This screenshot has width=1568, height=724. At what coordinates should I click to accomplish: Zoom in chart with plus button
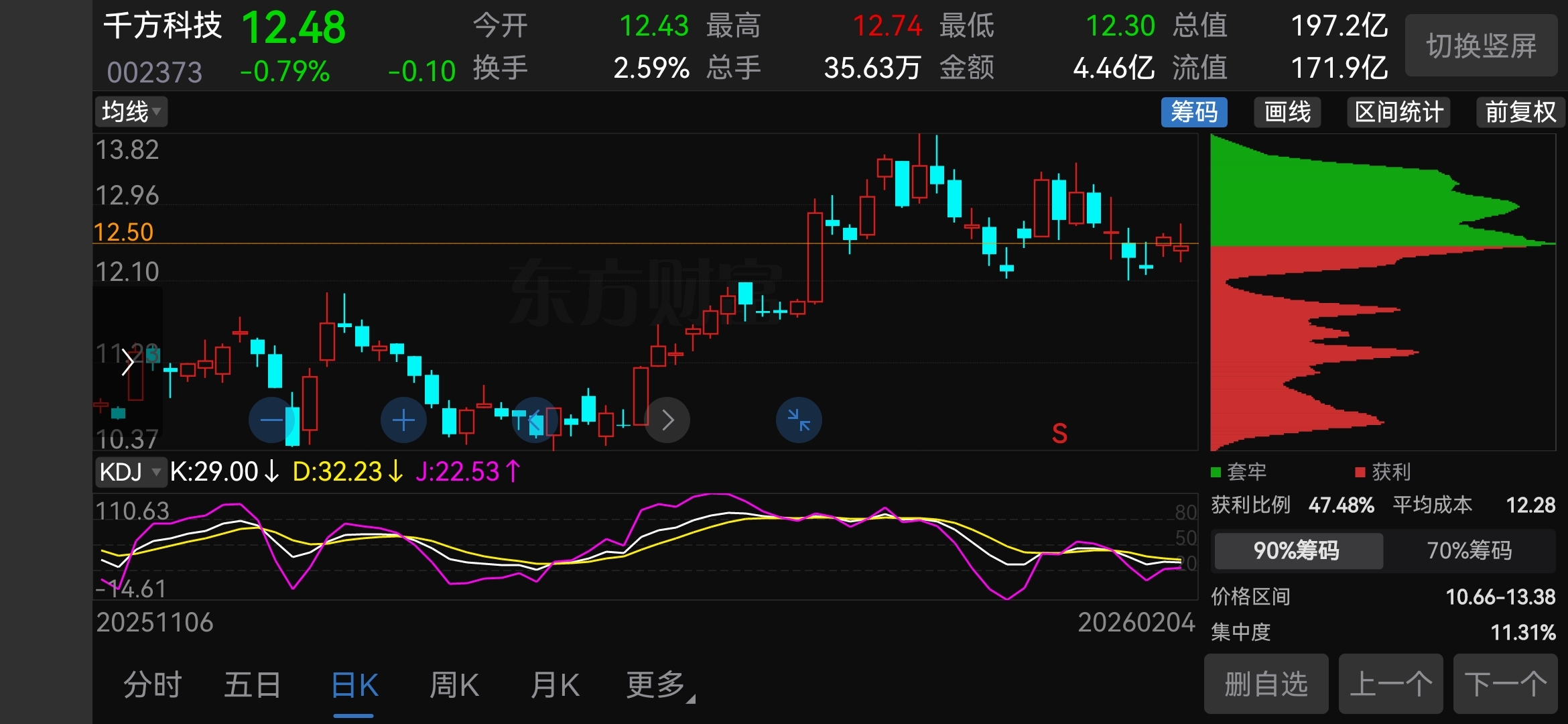click(403, 420)
